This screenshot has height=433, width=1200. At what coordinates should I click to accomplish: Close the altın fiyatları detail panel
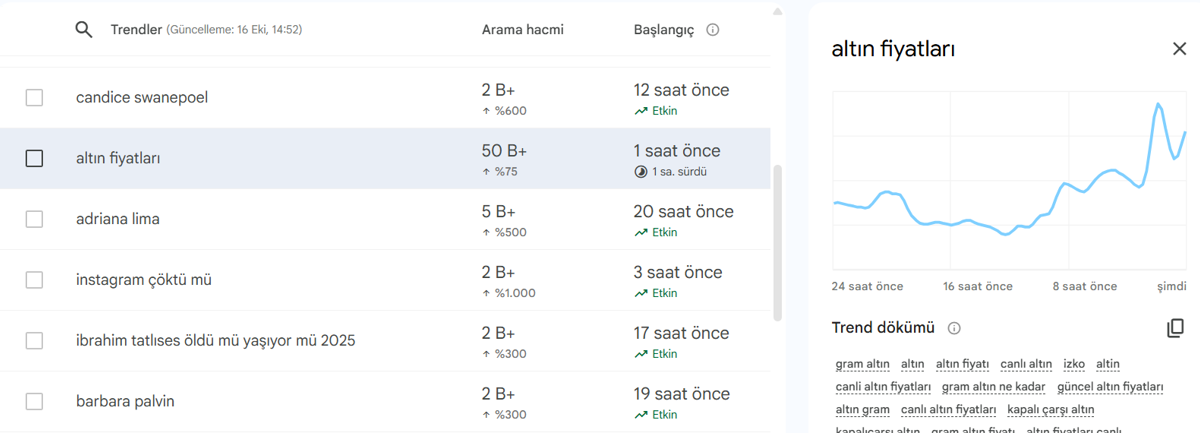tap(1179, 49)
